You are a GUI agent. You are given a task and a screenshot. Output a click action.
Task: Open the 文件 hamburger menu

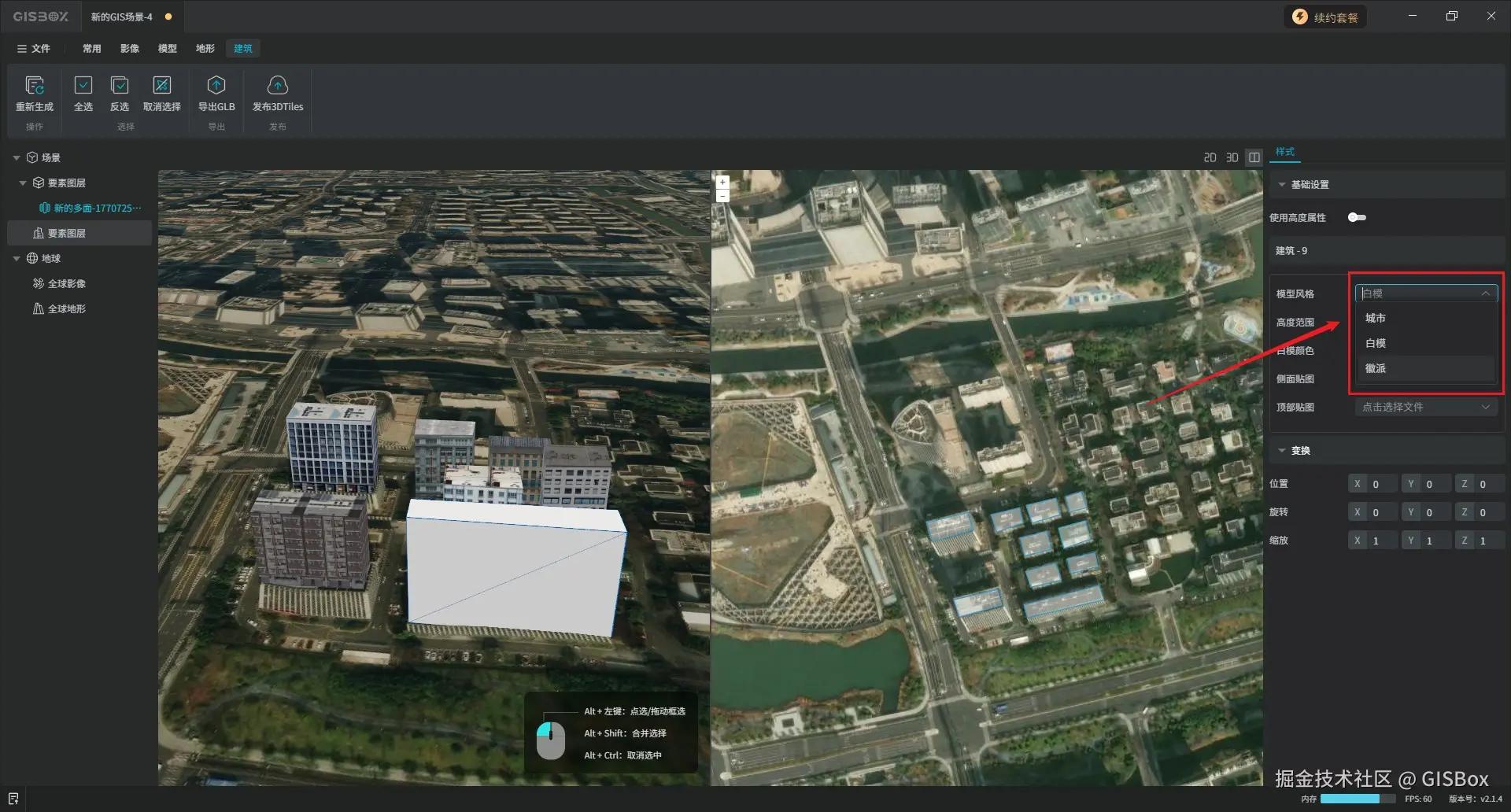(34, 49)
